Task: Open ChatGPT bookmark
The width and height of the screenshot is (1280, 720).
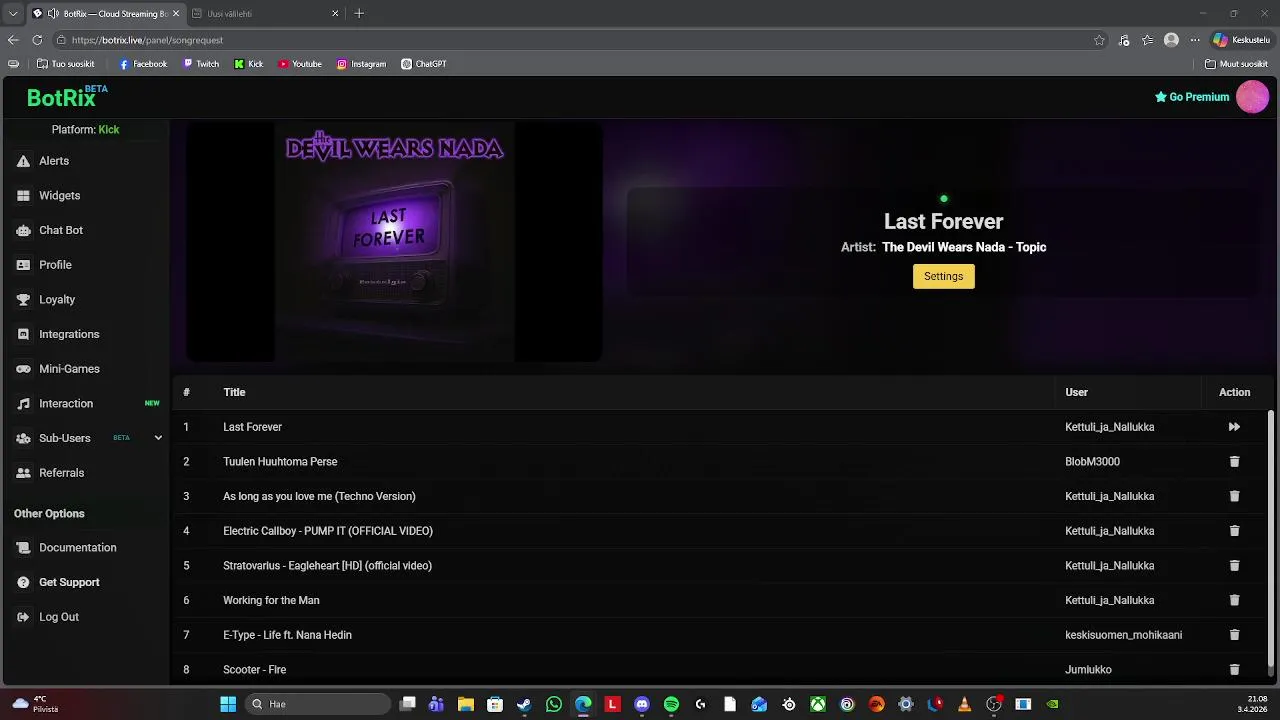Action: 424,64
